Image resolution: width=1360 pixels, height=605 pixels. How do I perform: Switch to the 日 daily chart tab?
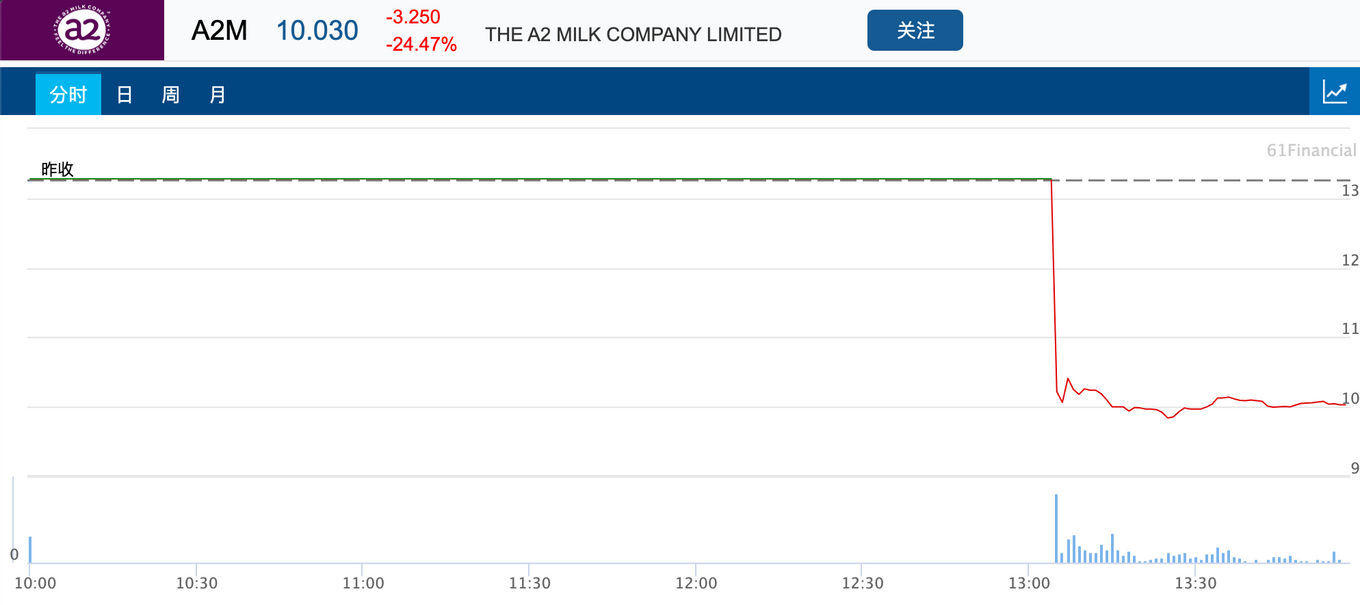point(124,95)
